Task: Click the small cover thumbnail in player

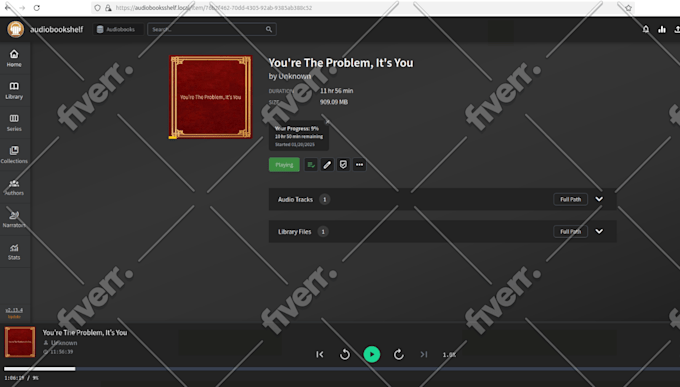Action: pos(20,342)
